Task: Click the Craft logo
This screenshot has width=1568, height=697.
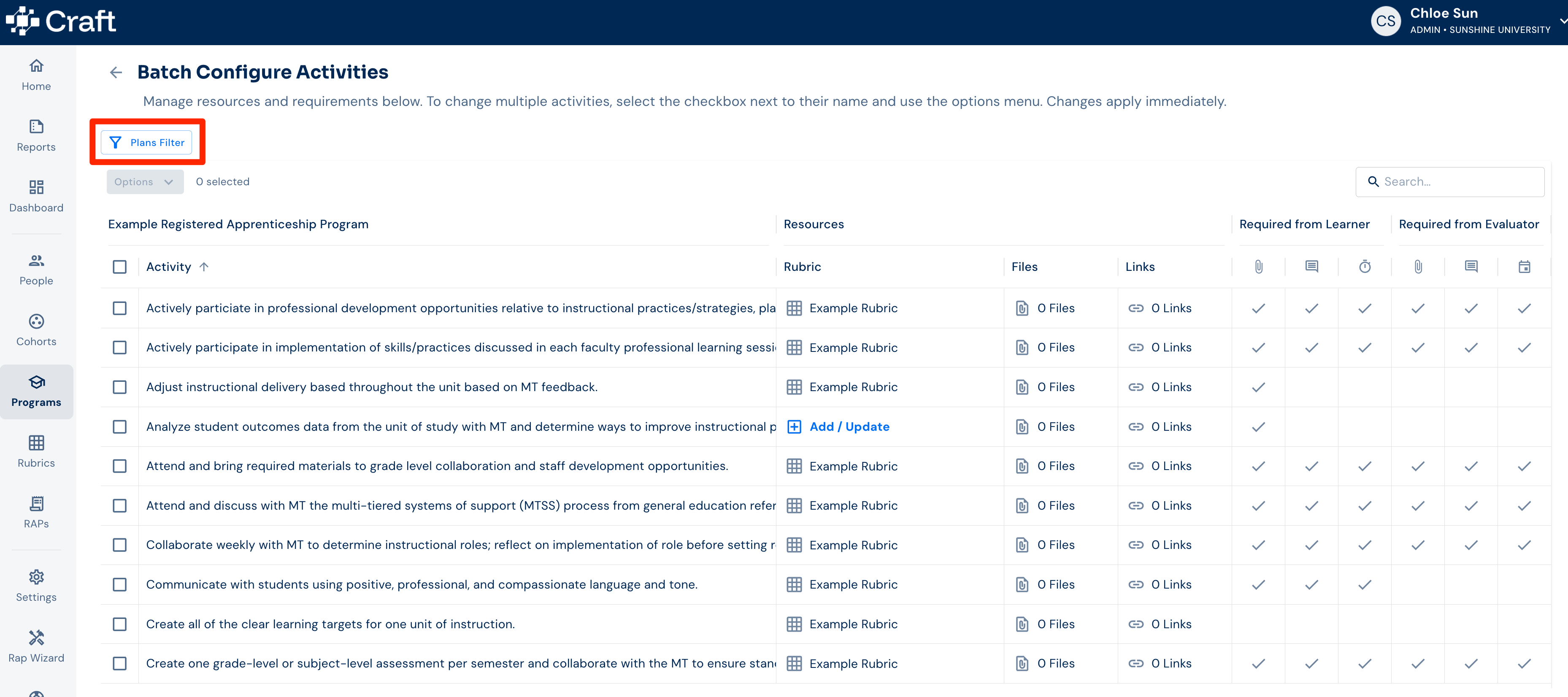Action: coord(61,22)
